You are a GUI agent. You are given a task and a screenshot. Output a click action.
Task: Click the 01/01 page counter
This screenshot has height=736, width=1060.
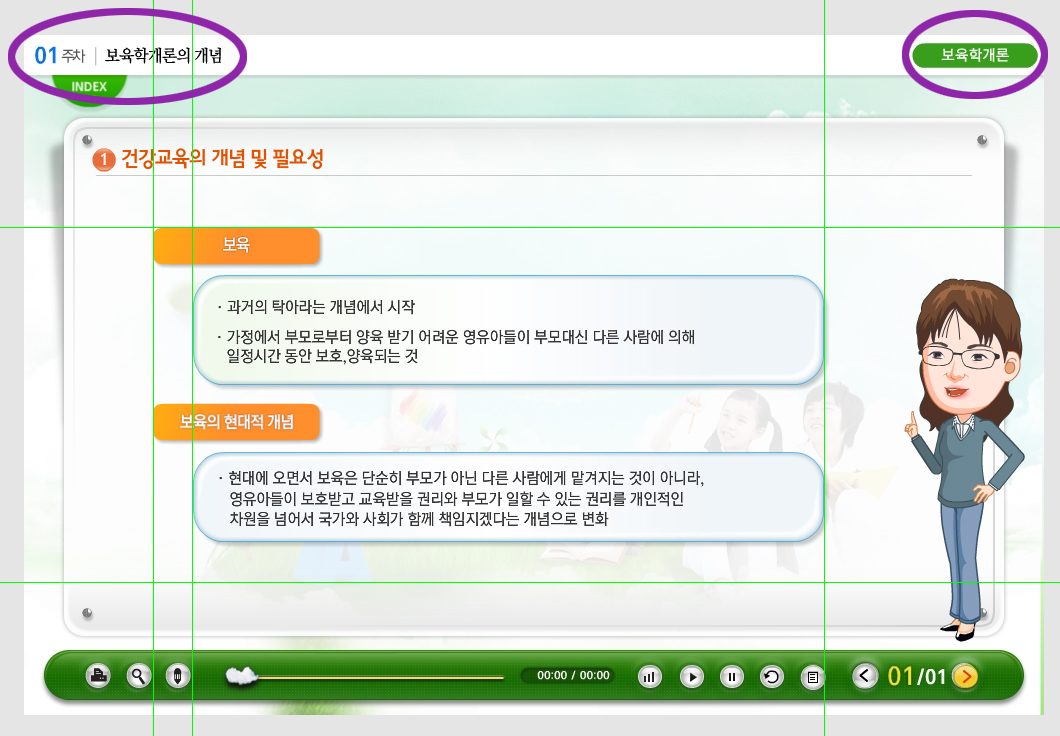point(916,676)
